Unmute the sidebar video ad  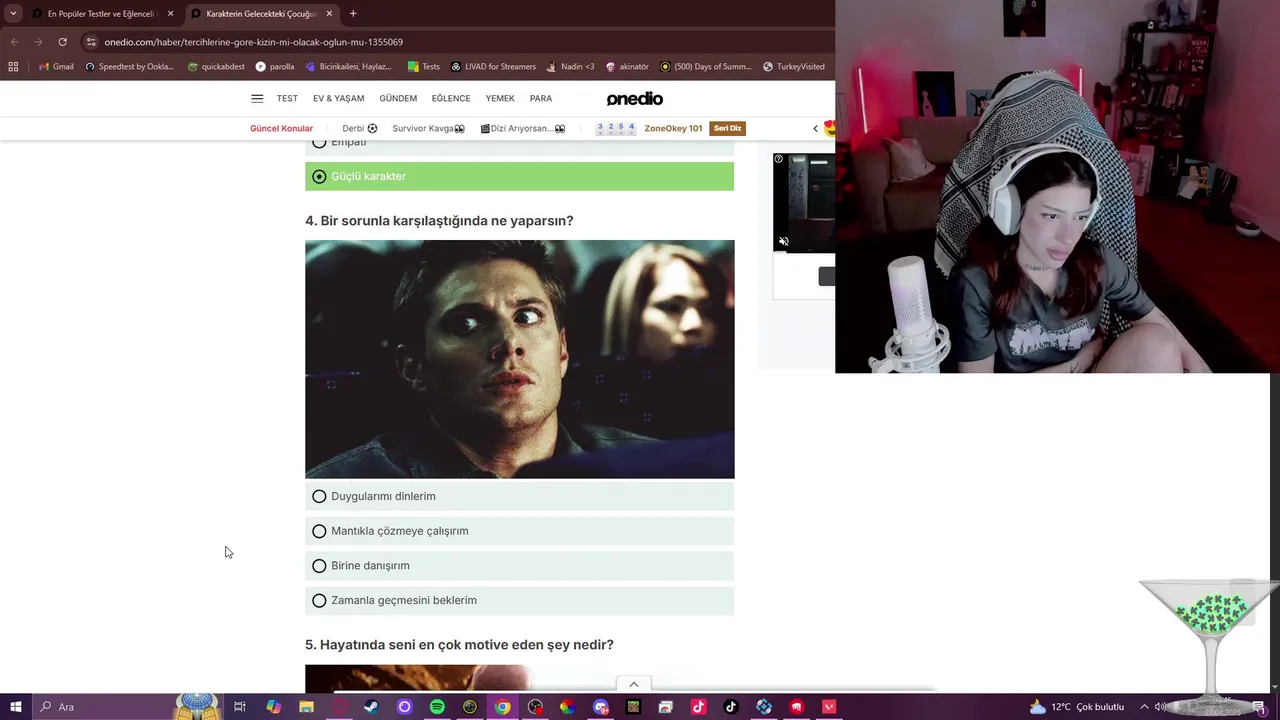click(x=784, y=242)
